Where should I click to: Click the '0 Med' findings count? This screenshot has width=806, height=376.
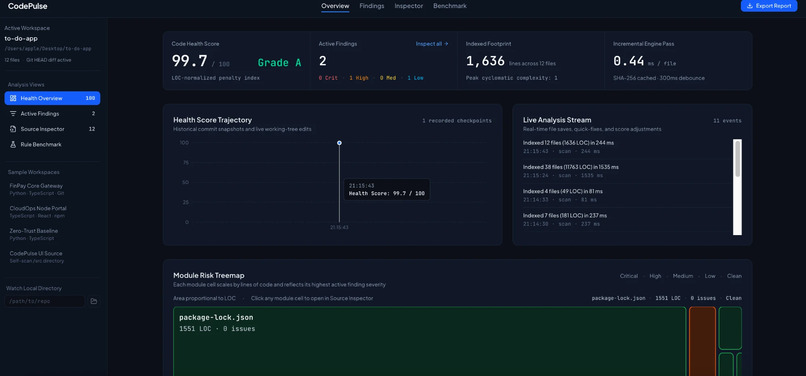(388, 78)
